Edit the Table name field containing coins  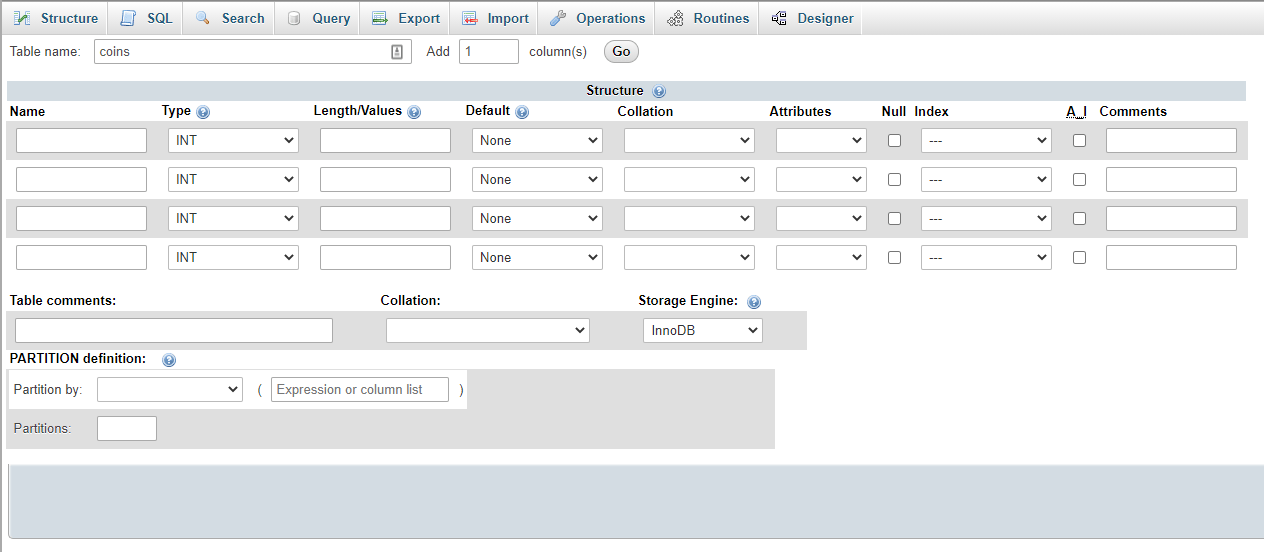(x=253, y=52)
